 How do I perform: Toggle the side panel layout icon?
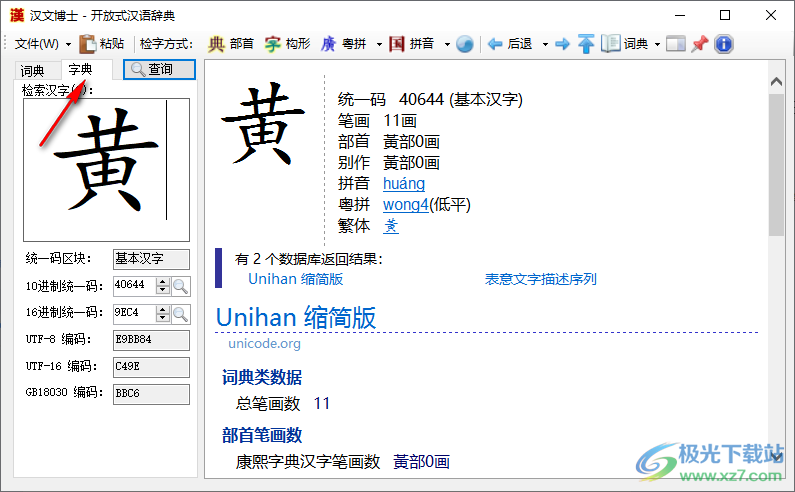tap(675, 44)
